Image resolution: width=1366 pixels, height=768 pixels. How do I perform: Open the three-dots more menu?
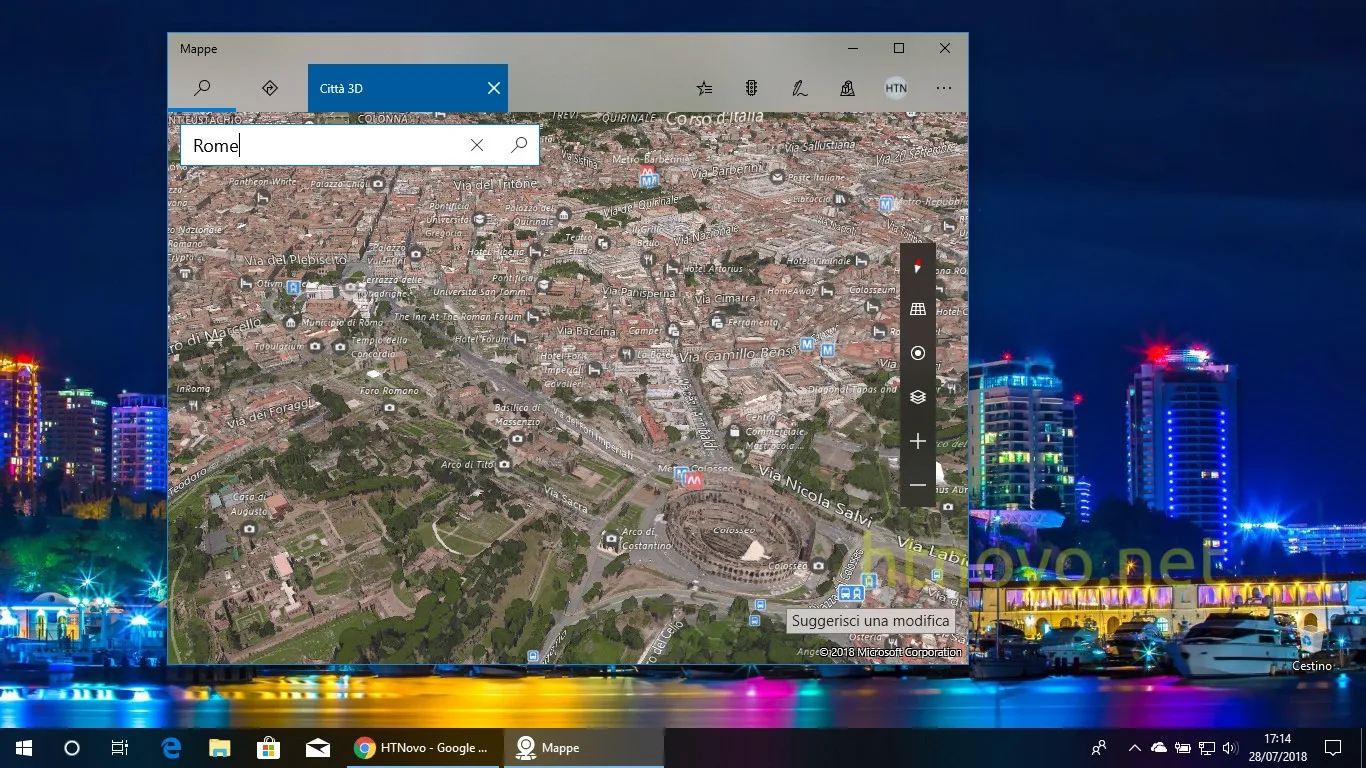(944, 88)
